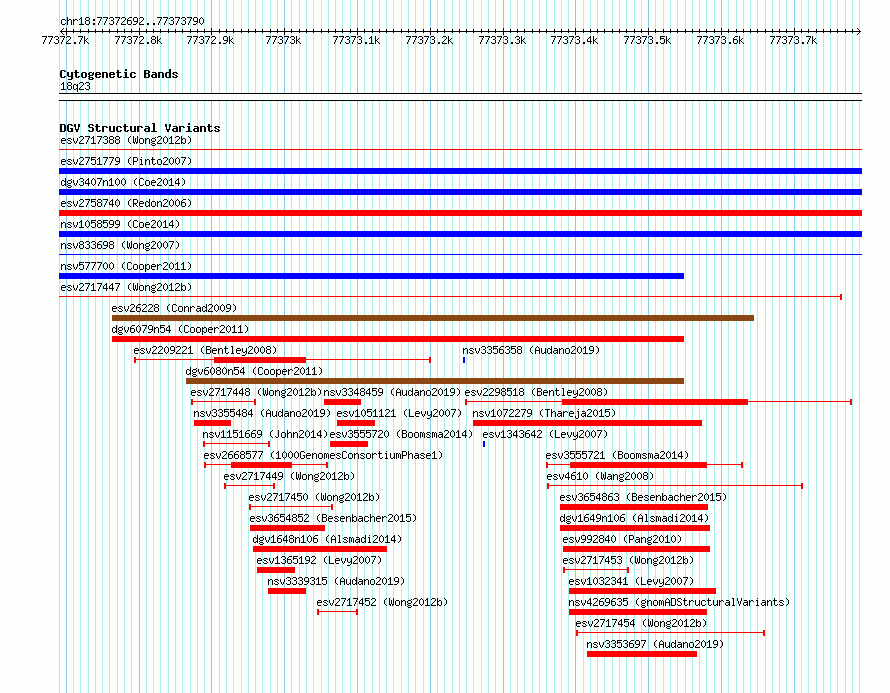Image resolution: width=890 pixels, height=693 pixels.
Task: Open the esv2717453 (Wong2012b) label
Action: [x=628, y=560]
